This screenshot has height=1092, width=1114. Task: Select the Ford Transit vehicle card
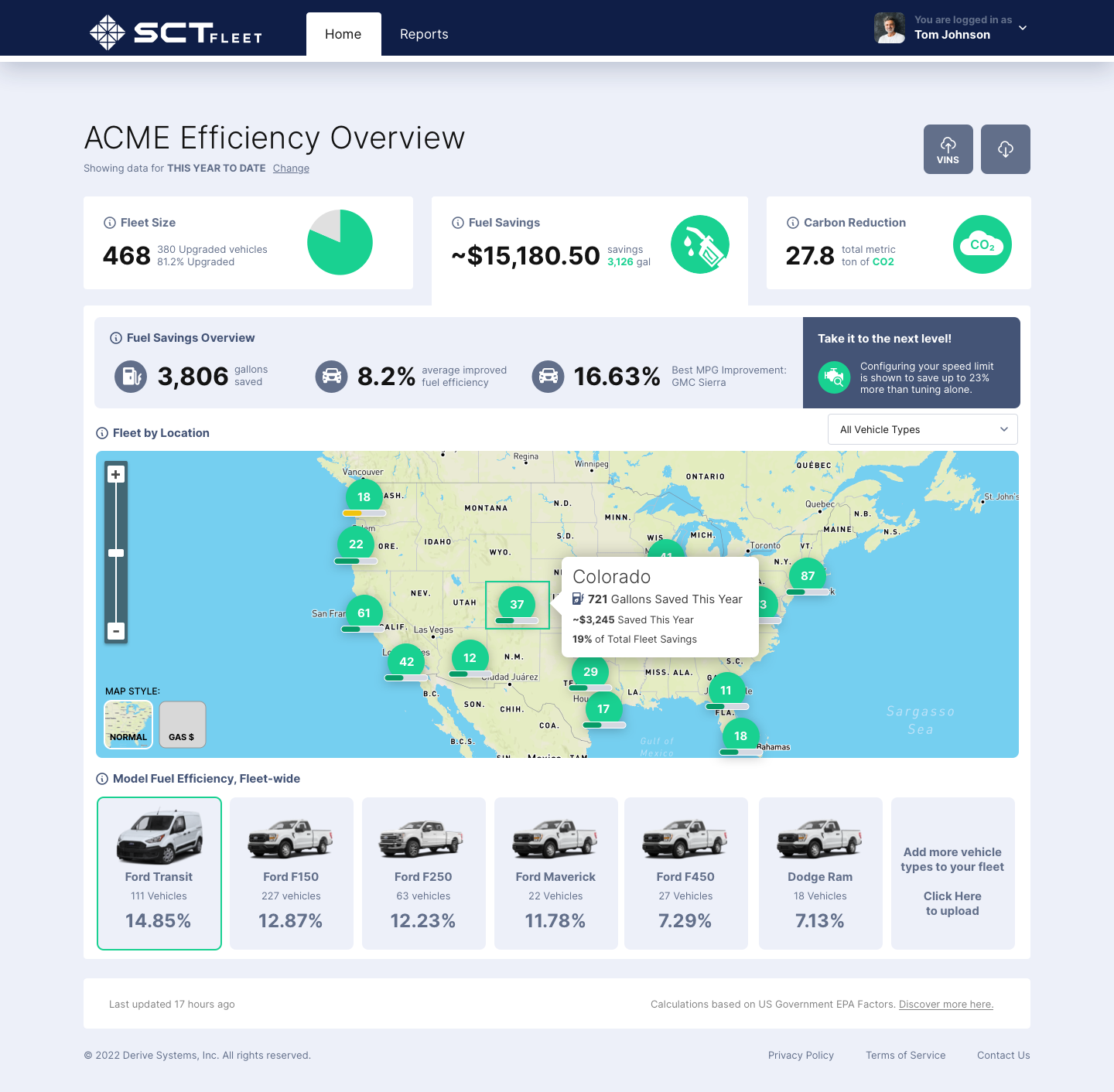[159, 873]
